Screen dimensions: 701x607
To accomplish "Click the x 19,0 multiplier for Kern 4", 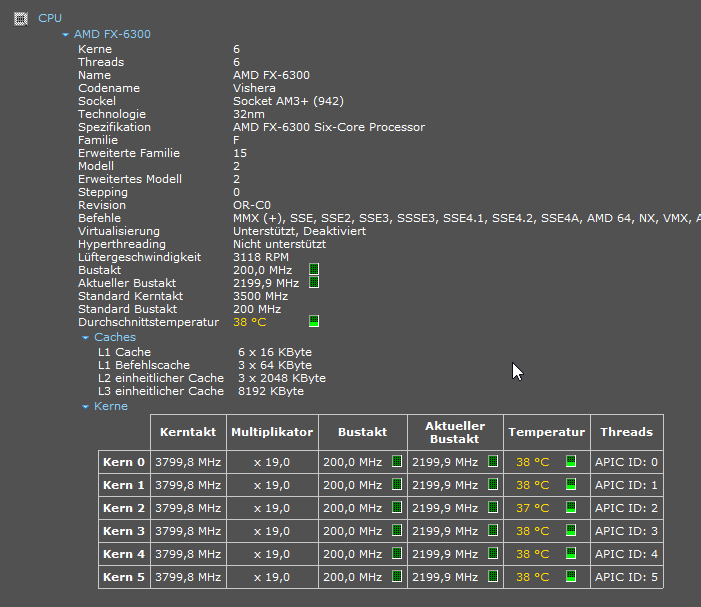I will click(x=272, y=554).
